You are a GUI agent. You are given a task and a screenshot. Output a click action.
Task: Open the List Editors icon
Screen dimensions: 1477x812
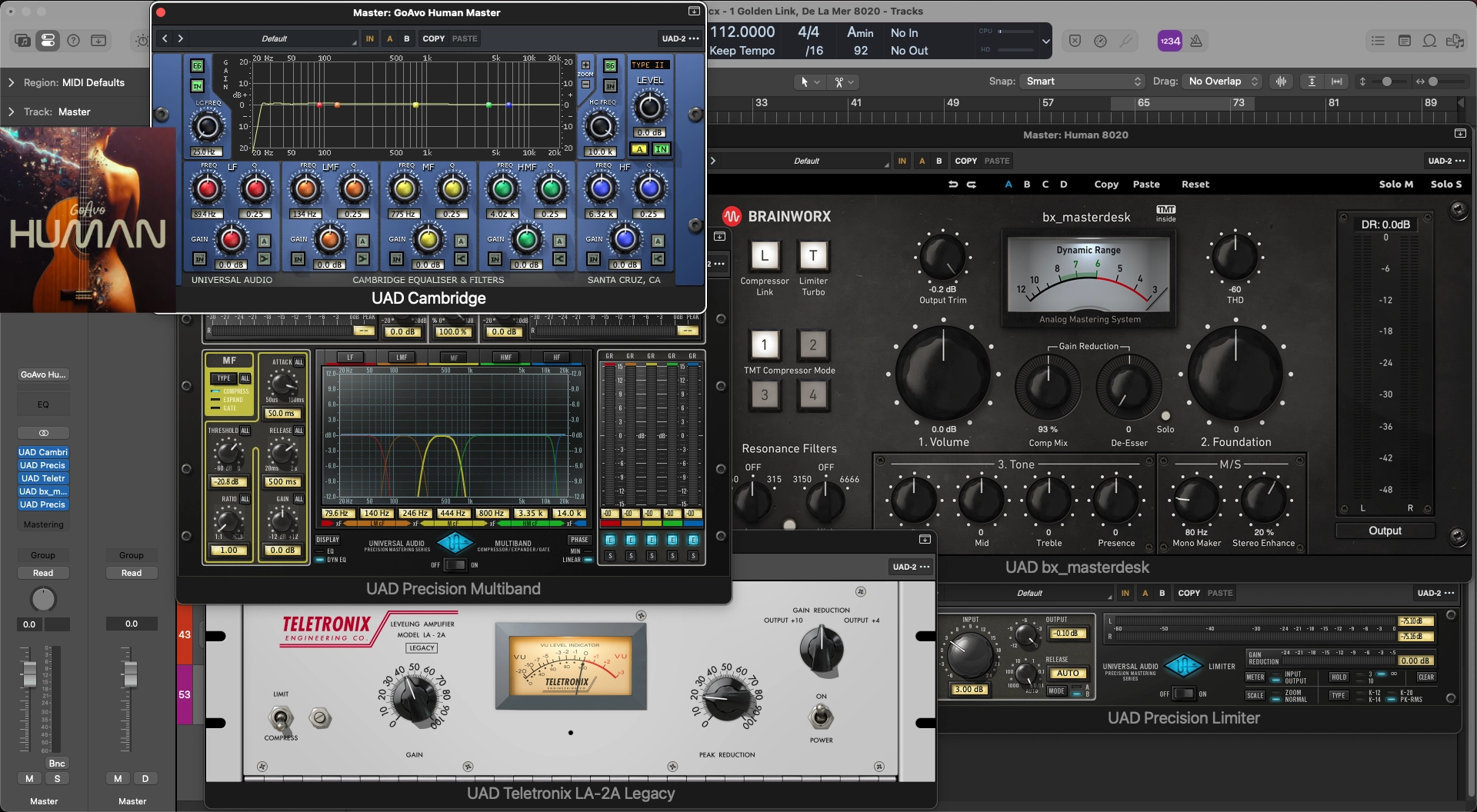click(x=1379, y=41)
